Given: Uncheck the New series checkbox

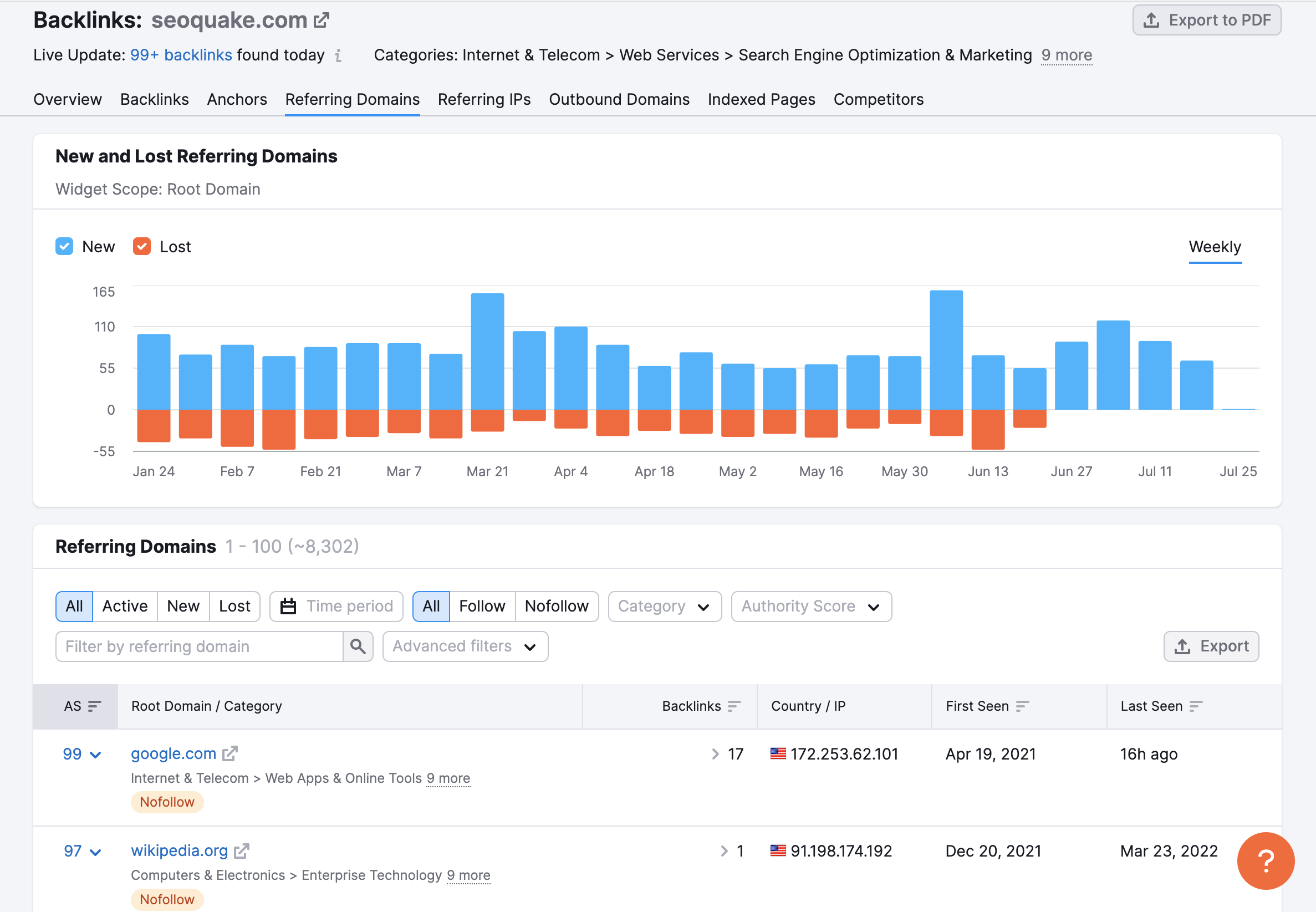Looking at the screenshot, I should click(64, 247).
